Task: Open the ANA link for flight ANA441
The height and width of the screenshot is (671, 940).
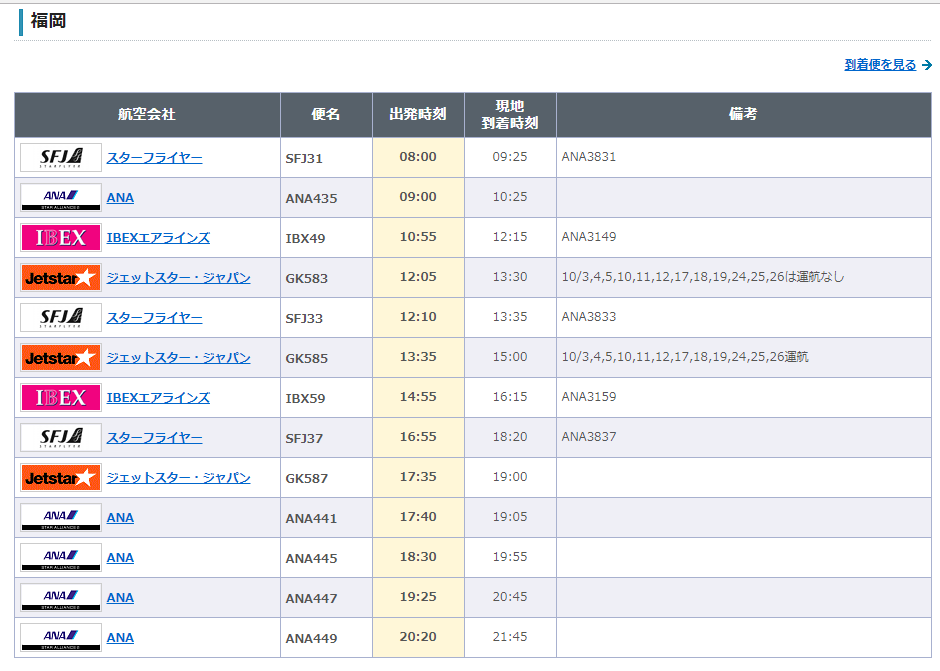Action: tap(120, 517)
